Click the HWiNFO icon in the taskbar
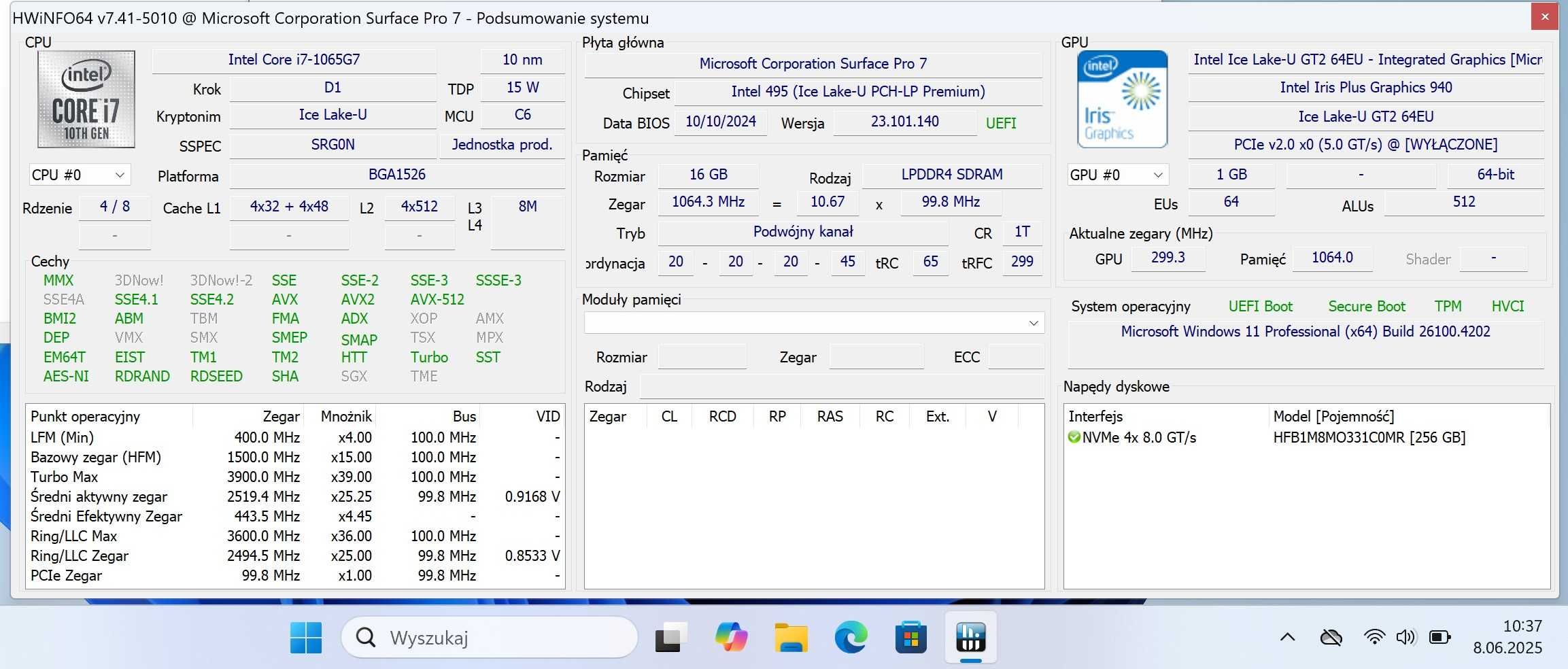 pos(970,637)
